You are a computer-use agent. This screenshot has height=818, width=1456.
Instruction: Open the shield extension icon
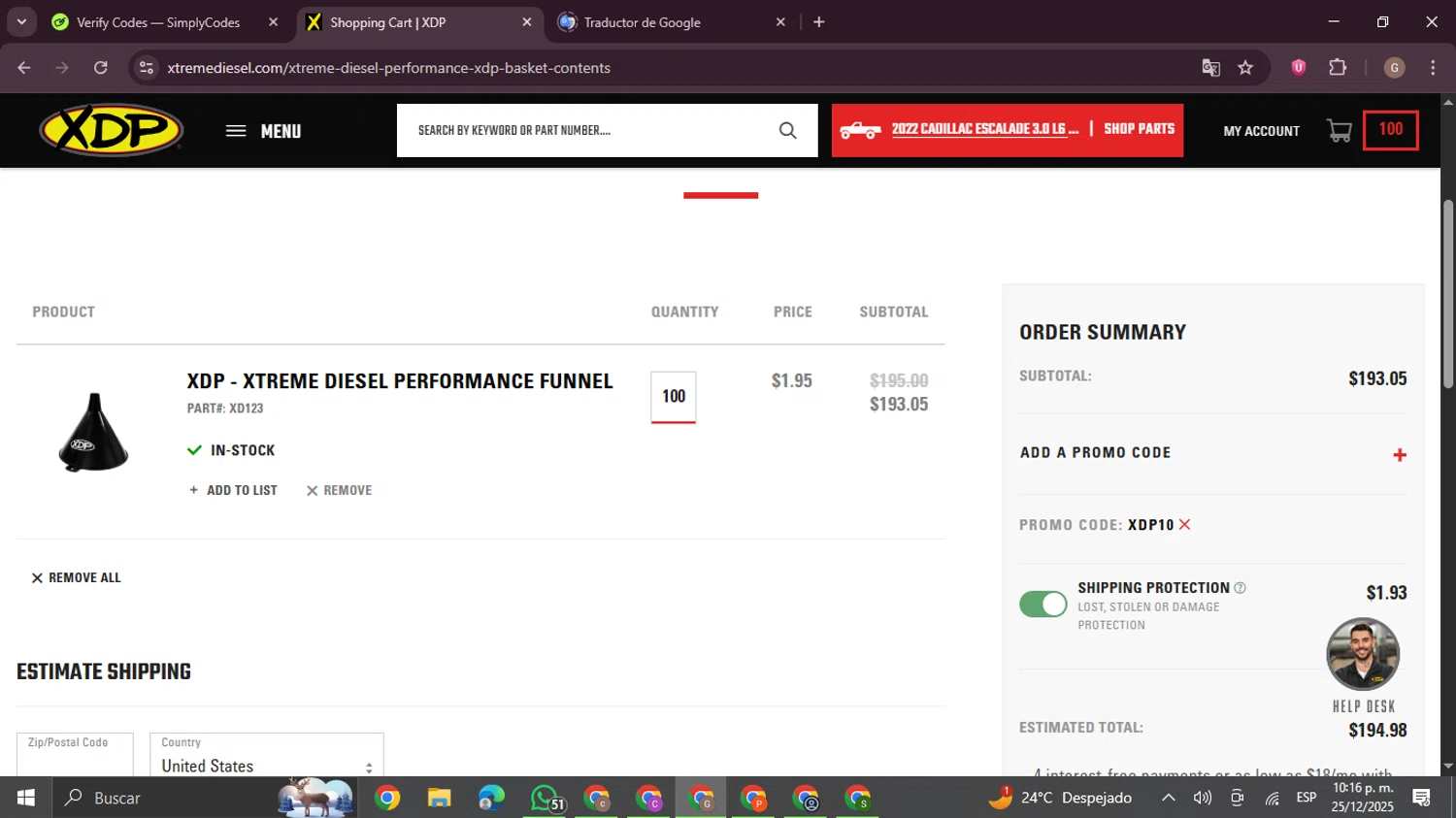point(1299,68)
